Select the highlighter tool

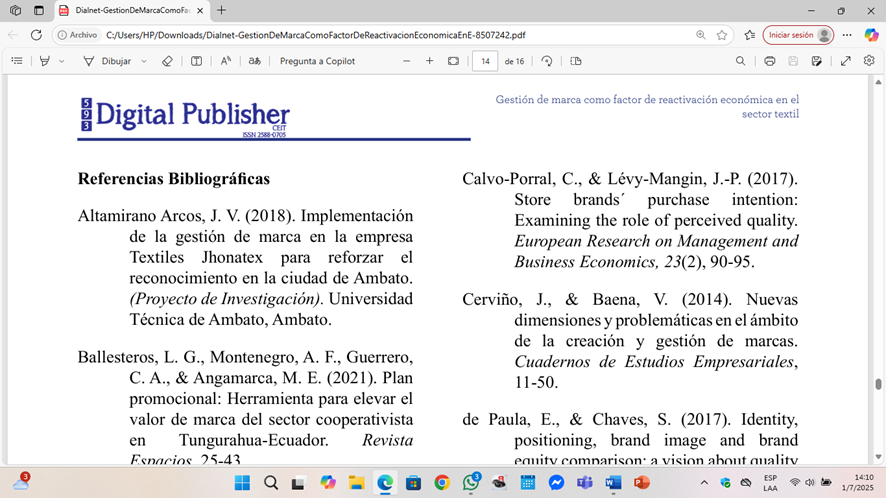pyautogui.click(x=45, y=61)
